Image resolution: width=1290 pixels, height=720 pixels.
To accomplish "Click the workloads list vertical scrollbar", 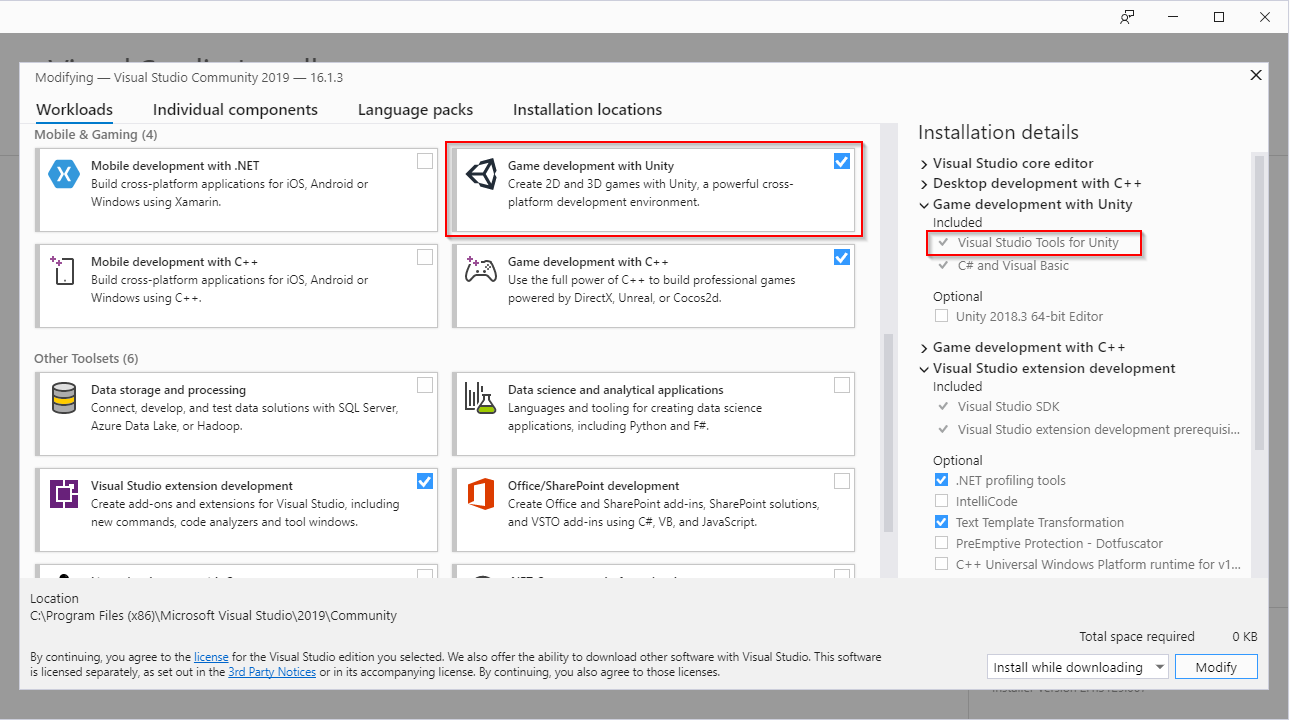I will coord(886,430).
